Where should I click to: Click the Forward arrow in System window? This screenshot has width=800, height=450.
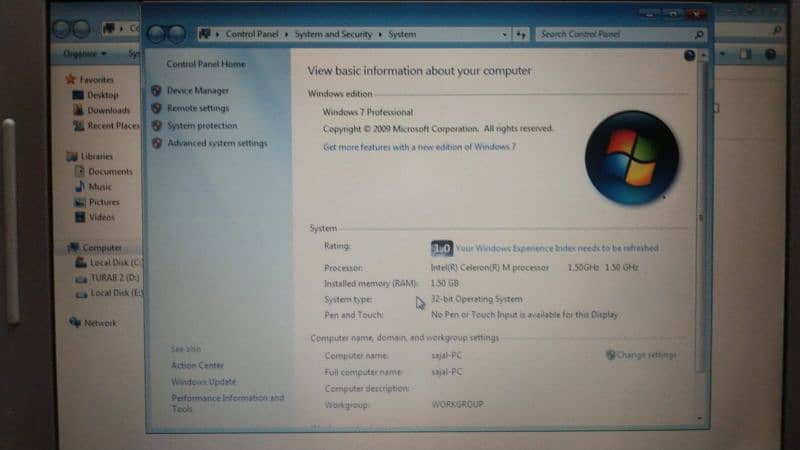tap(177, 34)
